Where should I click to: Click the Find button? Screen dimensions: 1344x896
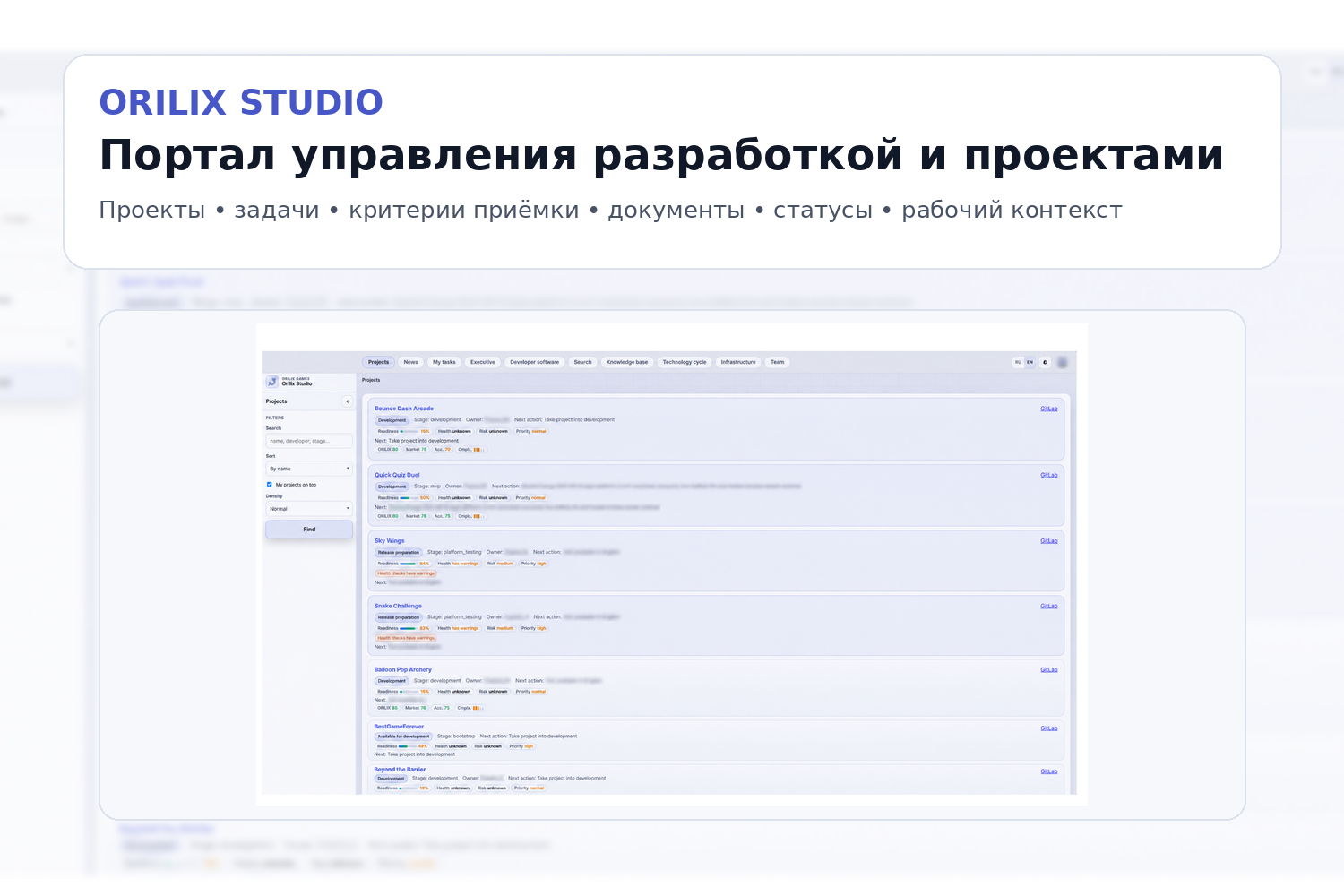click(x=309, y=530)
